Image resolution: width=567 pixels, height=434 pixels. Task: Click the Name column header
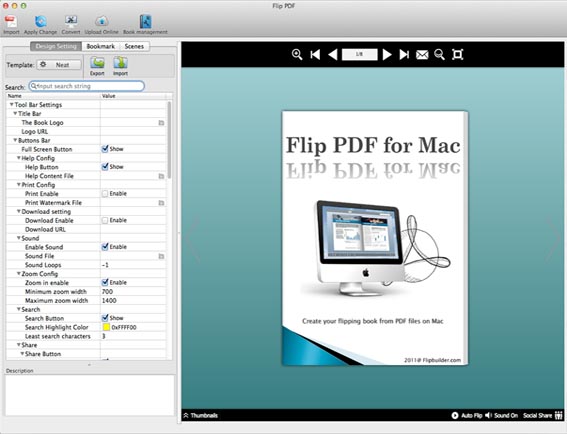coord(53,96)
